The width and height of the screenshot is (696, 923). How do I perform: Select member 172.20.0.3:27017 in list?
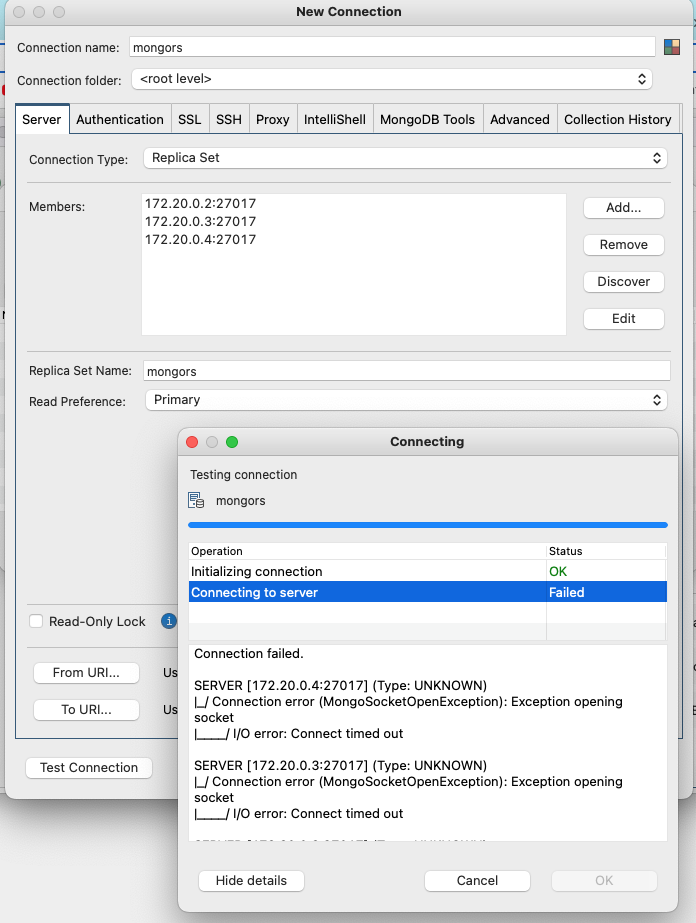201,221
